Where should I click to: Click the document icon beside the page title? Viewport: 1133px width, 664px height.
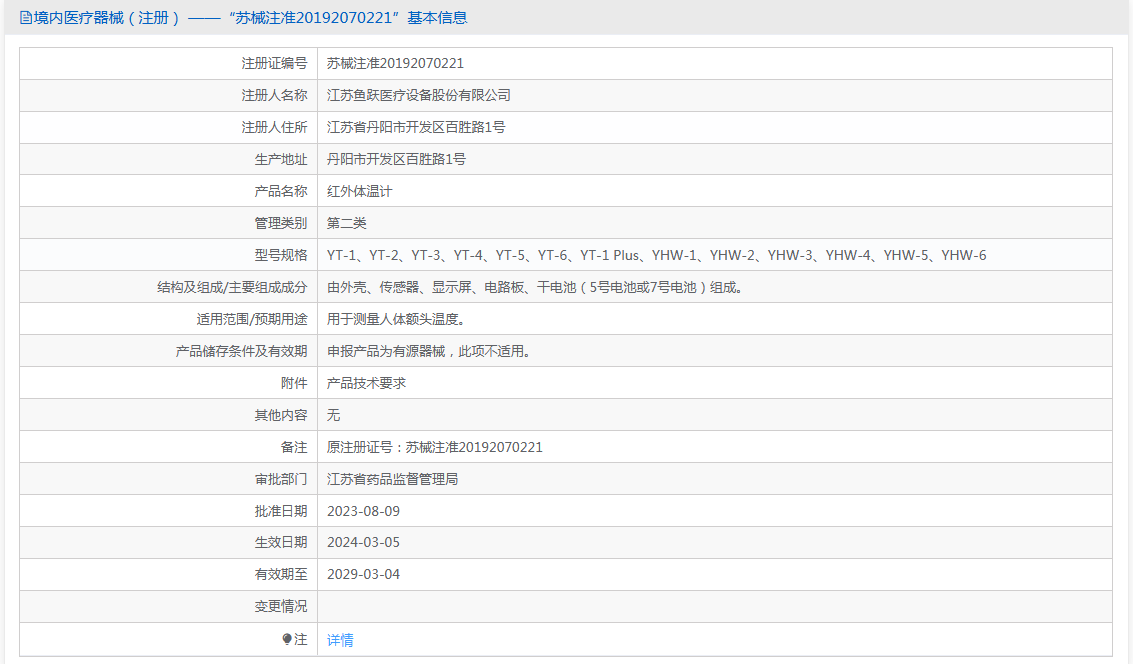coord(25,18)
